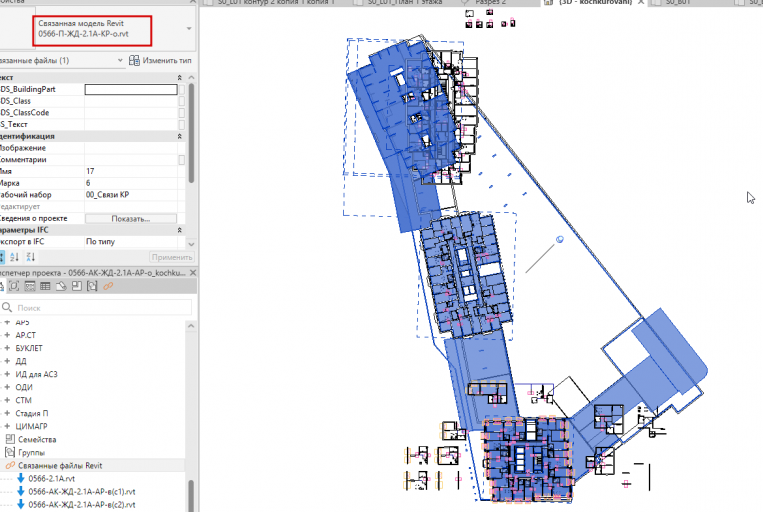The width and height of the screenshot is (763, 512).
Task: Switch to 'Разрез 2' view tab
Action: [490, 2]
